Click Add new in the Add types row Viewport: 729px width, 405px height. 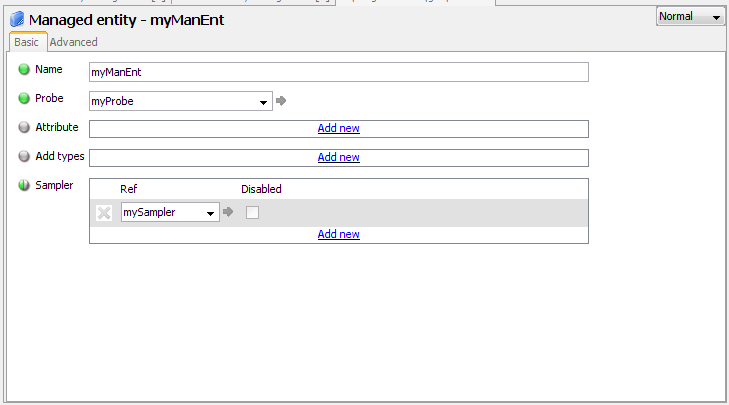pyautogui.click(x=338, y=157)
